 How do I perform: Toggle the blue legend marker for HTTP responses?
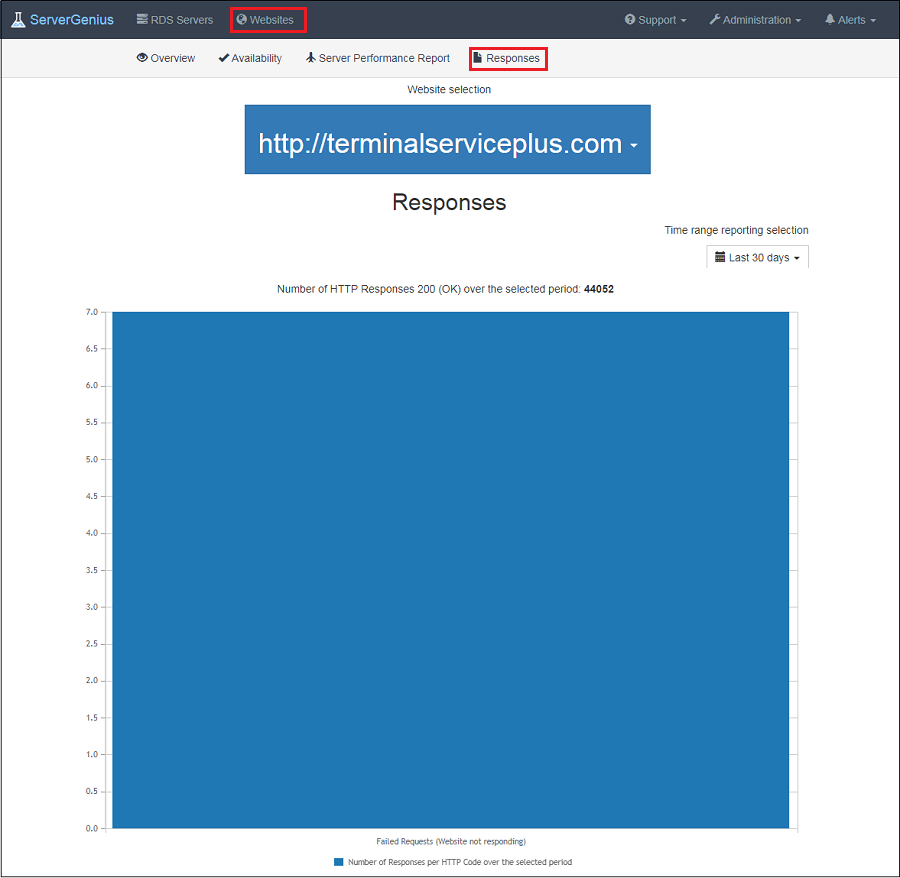(x=337, y=861)
